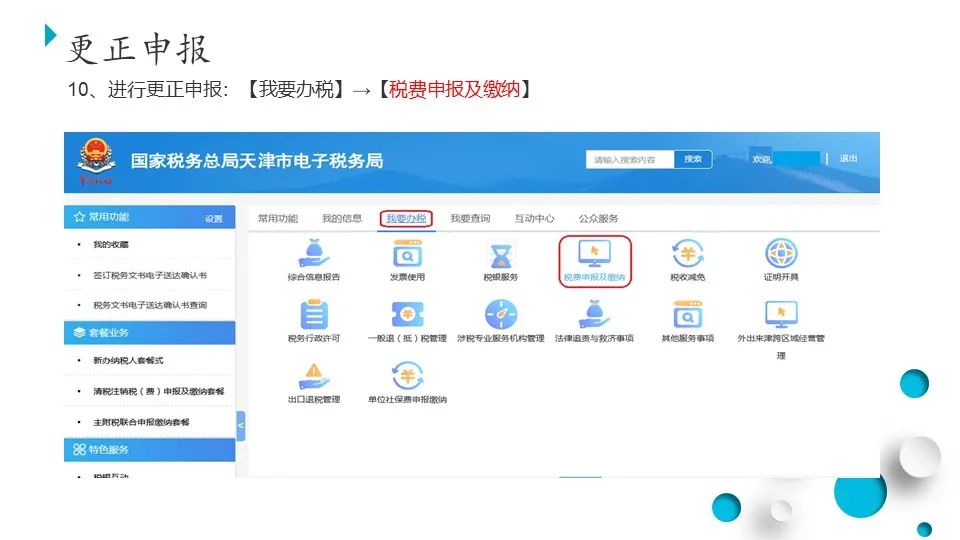This screenshot has width=960, height=540.
Task: Open 证明开具 globe icon
Action: [x=781, y=253]
